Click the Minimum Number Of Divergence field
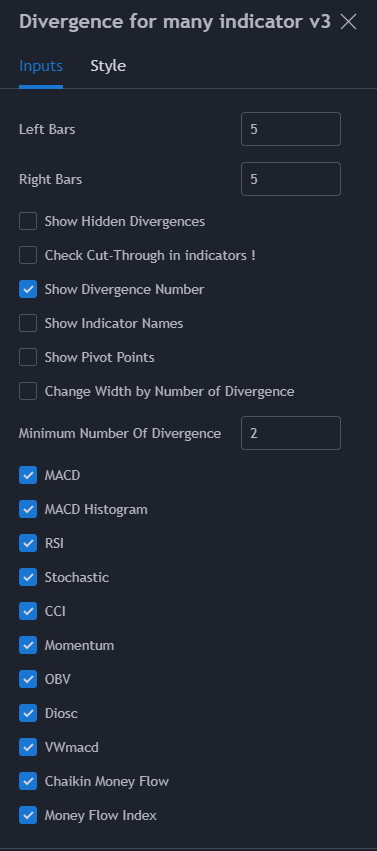377x851 pixels. click(x=291, y=433)
